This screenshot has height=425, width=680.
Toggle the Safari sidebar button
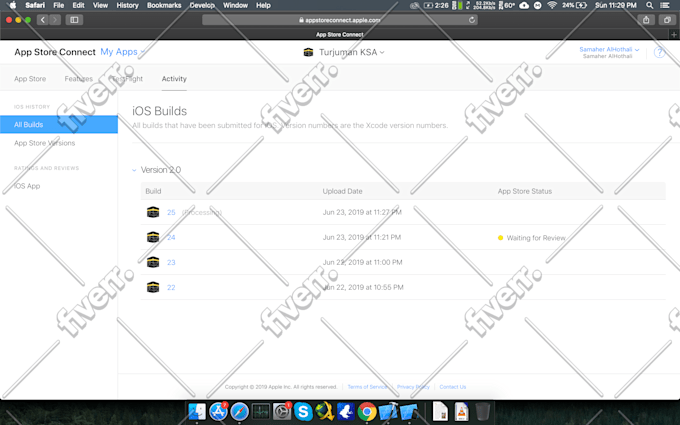(x=74, y=20)
